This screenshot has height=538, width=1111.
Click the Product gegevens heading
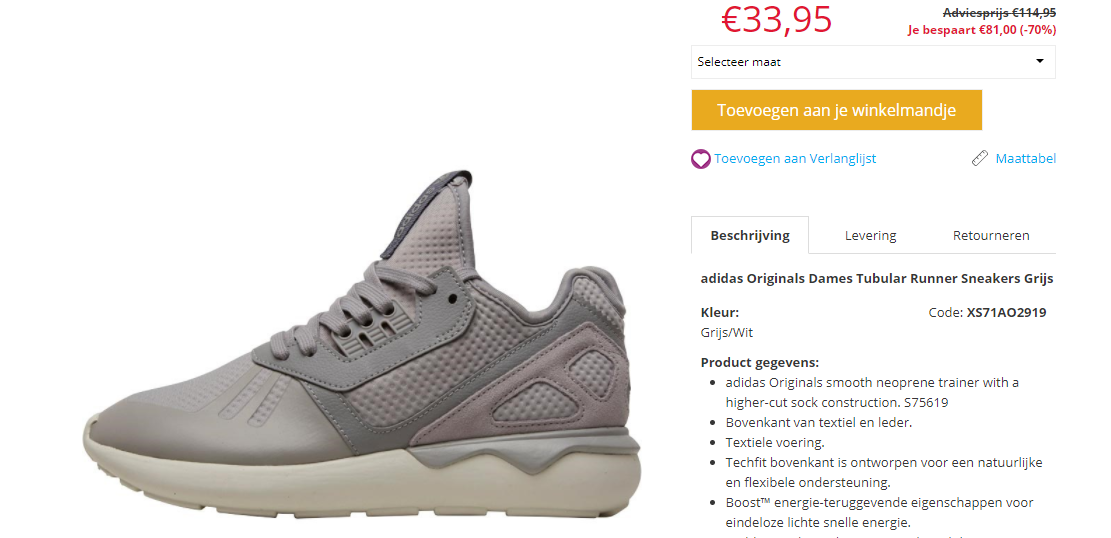tap(760, 362)
